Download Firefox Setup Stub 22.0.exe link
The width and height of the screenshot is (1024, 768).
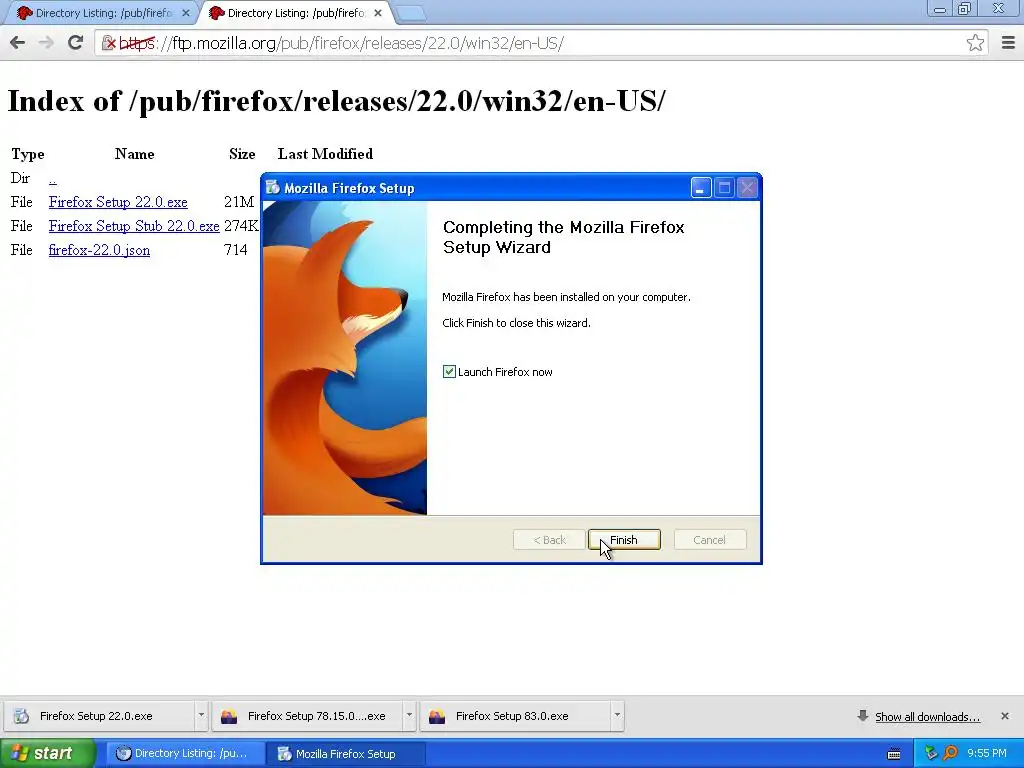coord(134,226)
